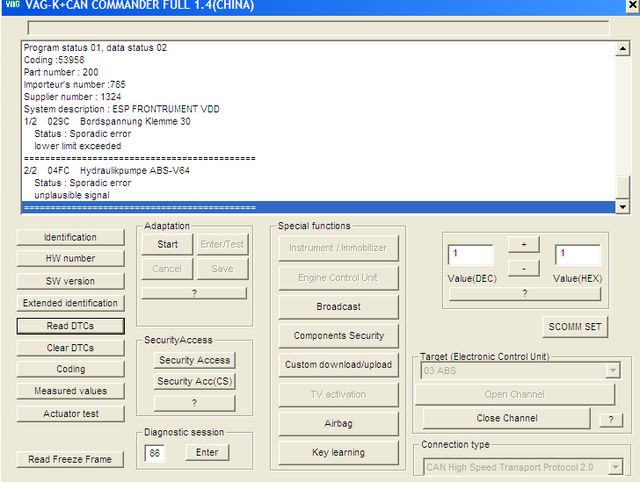Expand the Connection type dropdown
The width and height of the screenshot is (640, 482).
pos(616,467)
